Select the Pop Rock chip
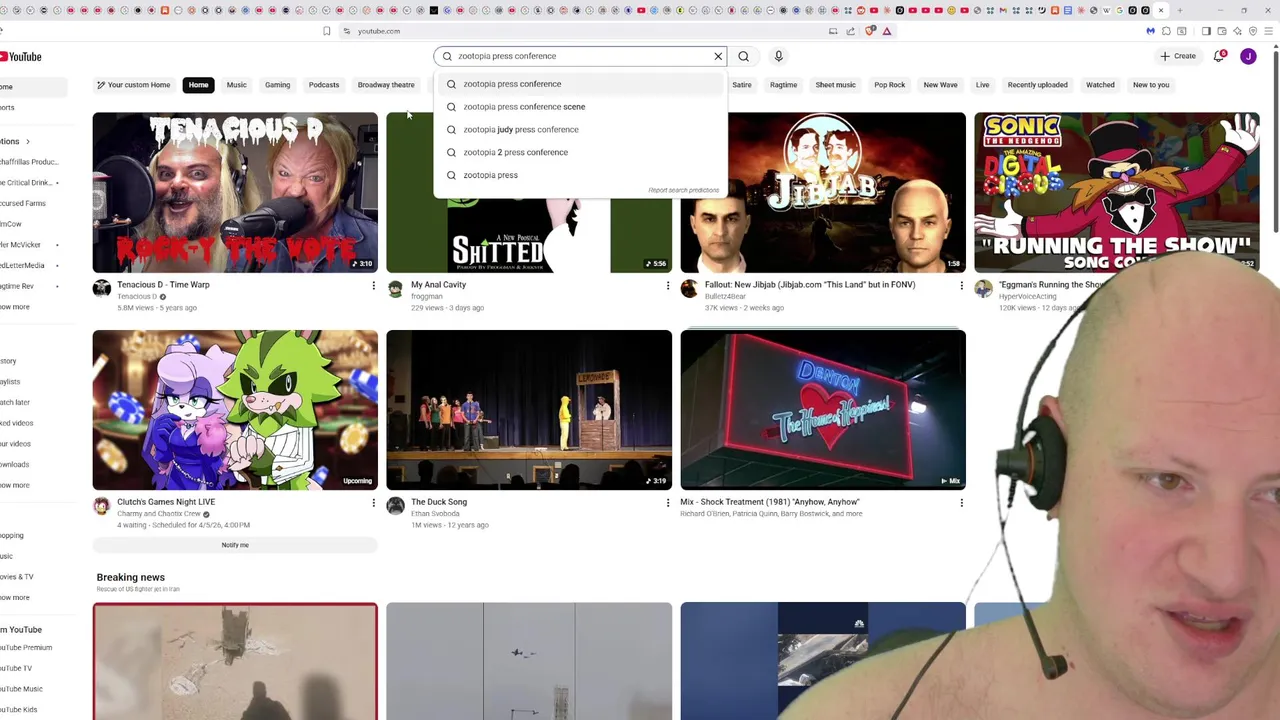1280x720 pixels. (889, 85)
